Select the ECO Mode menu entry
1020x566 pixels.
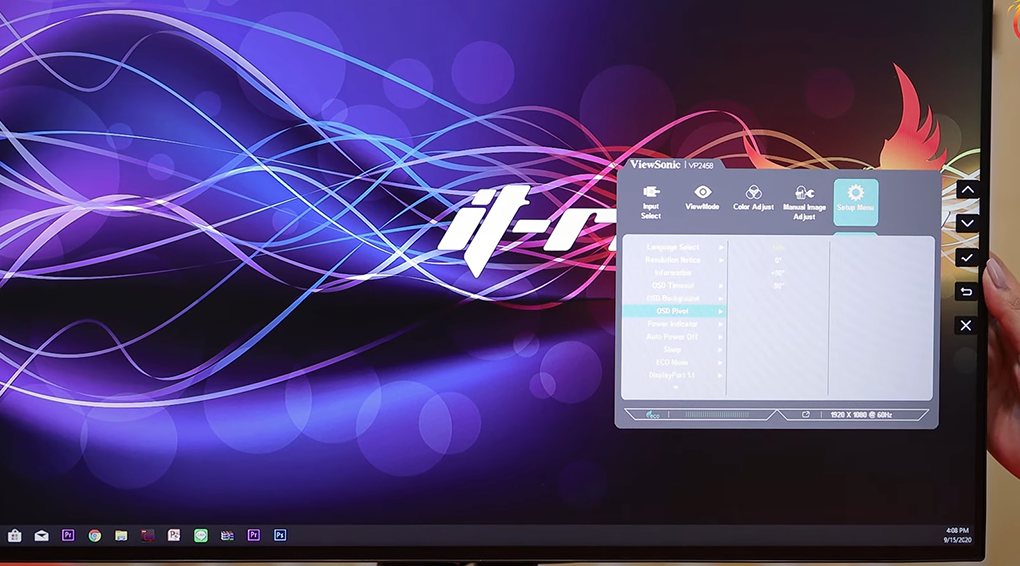[673, 363]
